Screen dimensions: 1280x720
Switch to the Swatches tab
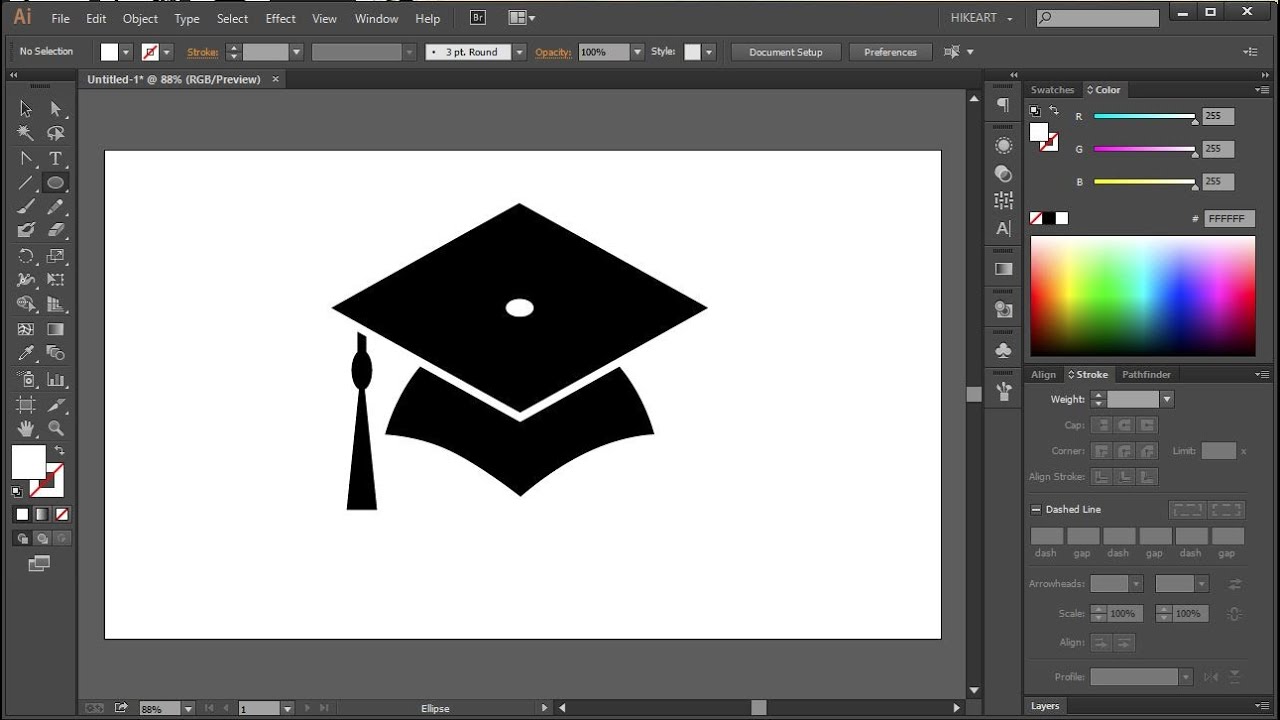pyautogui.click(x=1052, y=90)
